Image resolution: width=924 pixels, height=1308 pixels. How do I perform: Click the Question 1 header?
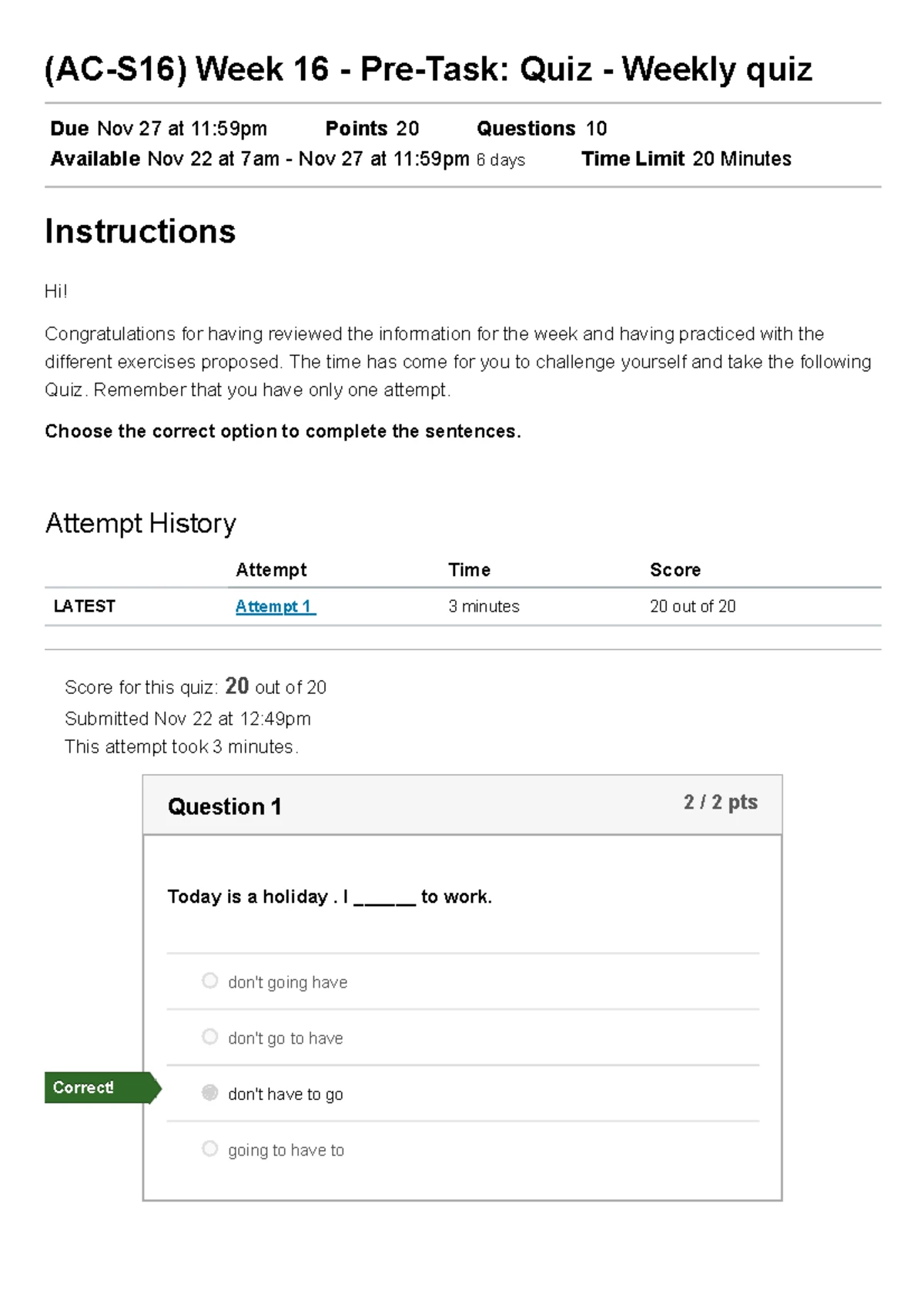pos(225,807)
